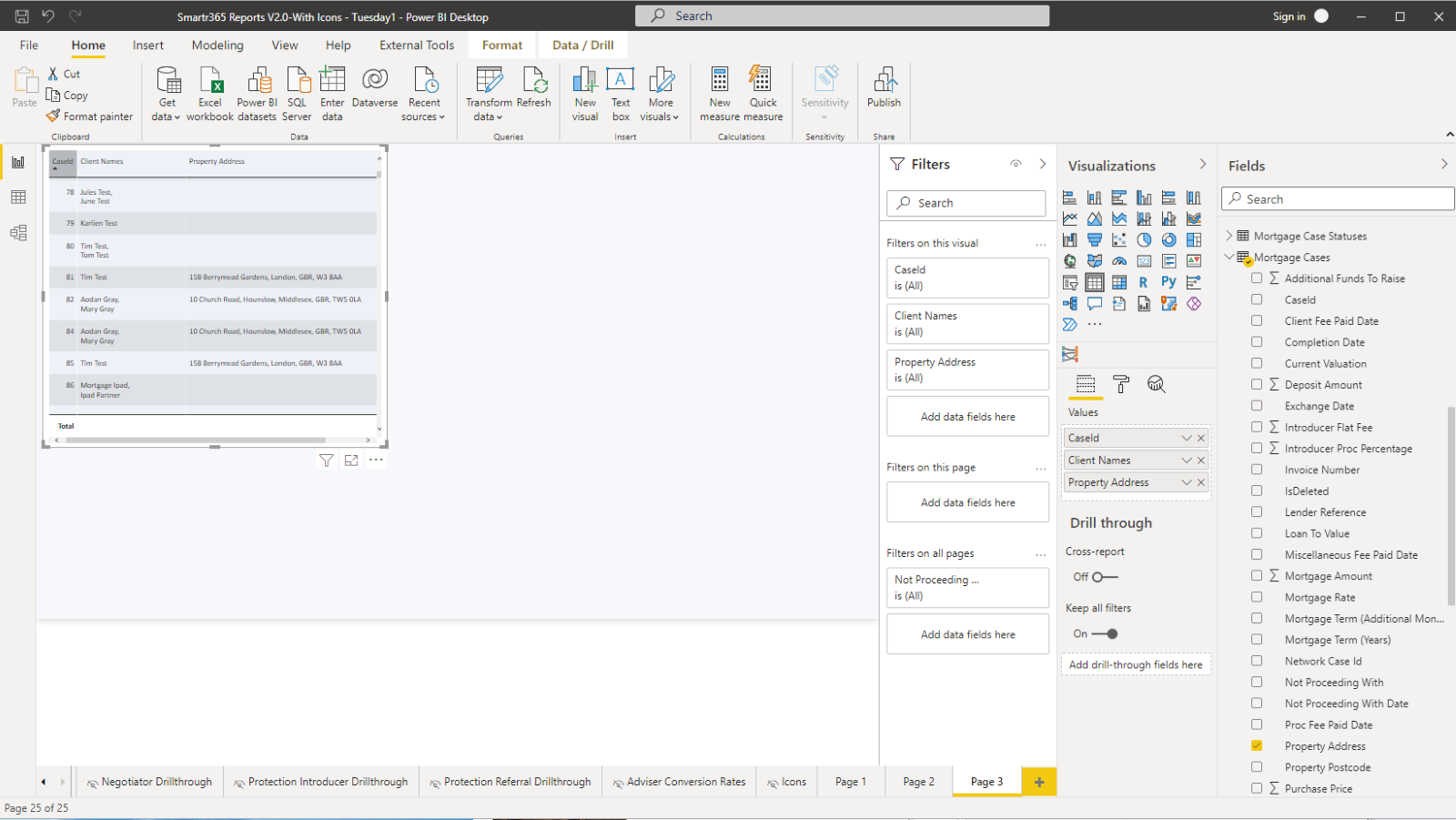Click New measure in ribbon
This screenshot has width=1456, height=820.
720,94
